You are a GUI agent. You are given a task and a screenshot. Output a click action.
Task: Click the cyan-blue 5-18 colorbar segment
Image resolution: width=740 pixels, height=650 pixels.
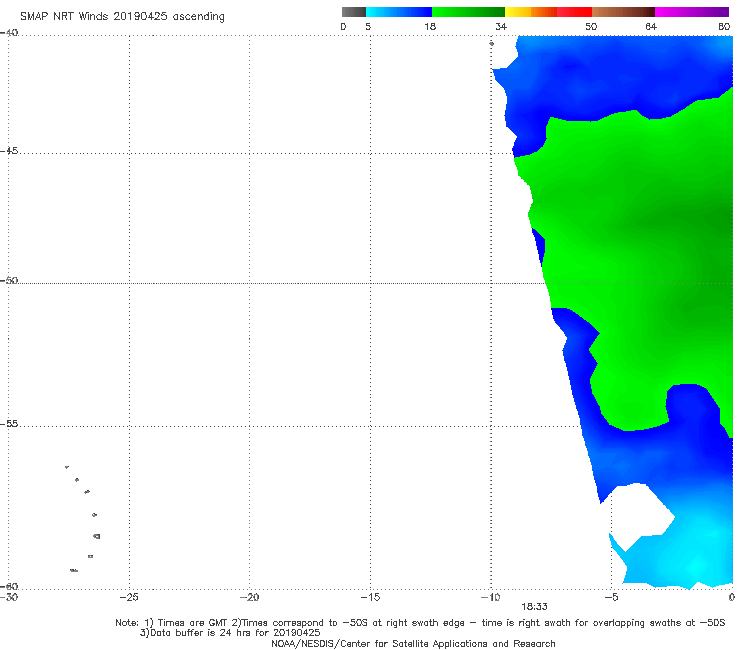coord(399,12)
